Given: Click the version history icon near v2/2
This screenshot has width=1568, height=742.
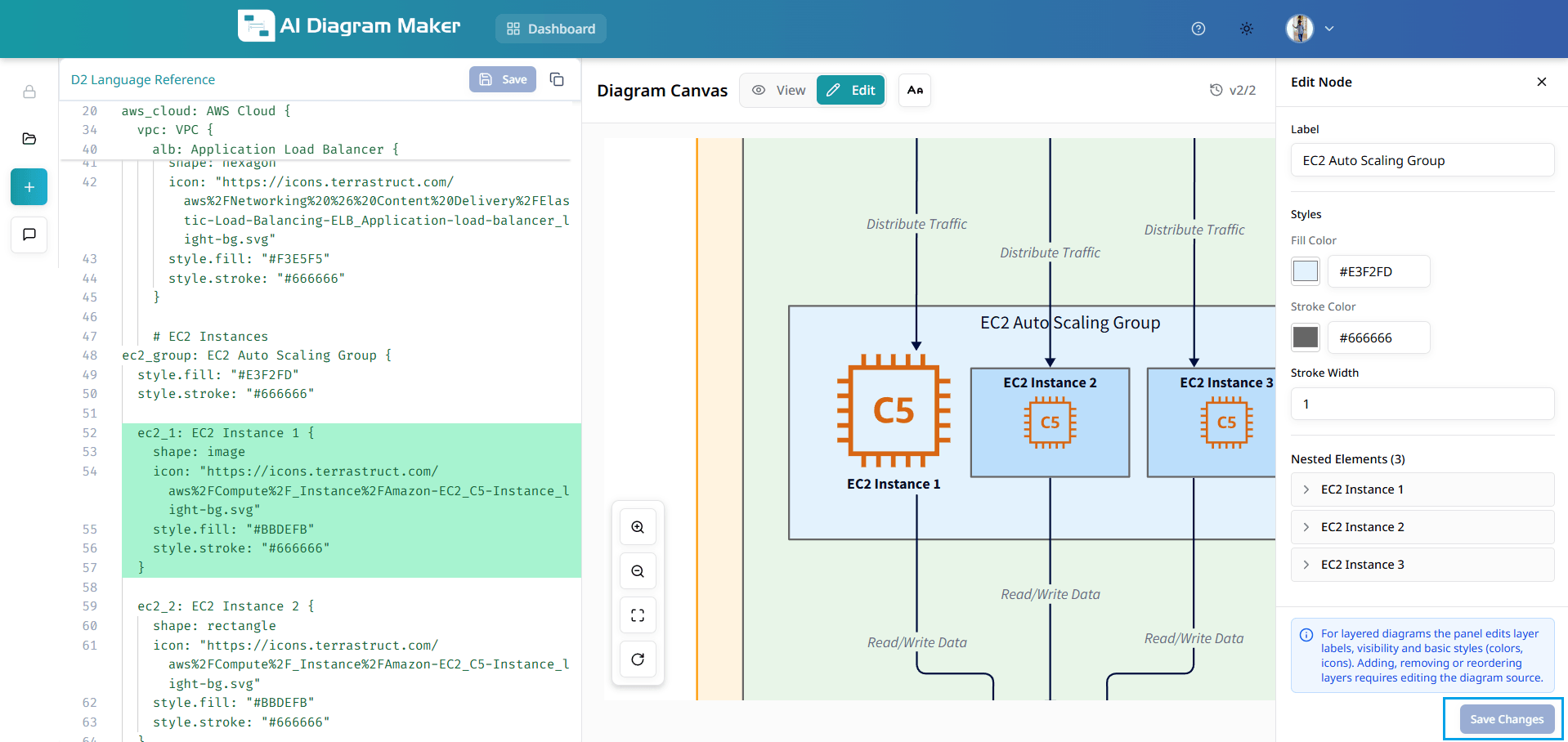Looking at the screenshot, I should [x=1216, y=90].
